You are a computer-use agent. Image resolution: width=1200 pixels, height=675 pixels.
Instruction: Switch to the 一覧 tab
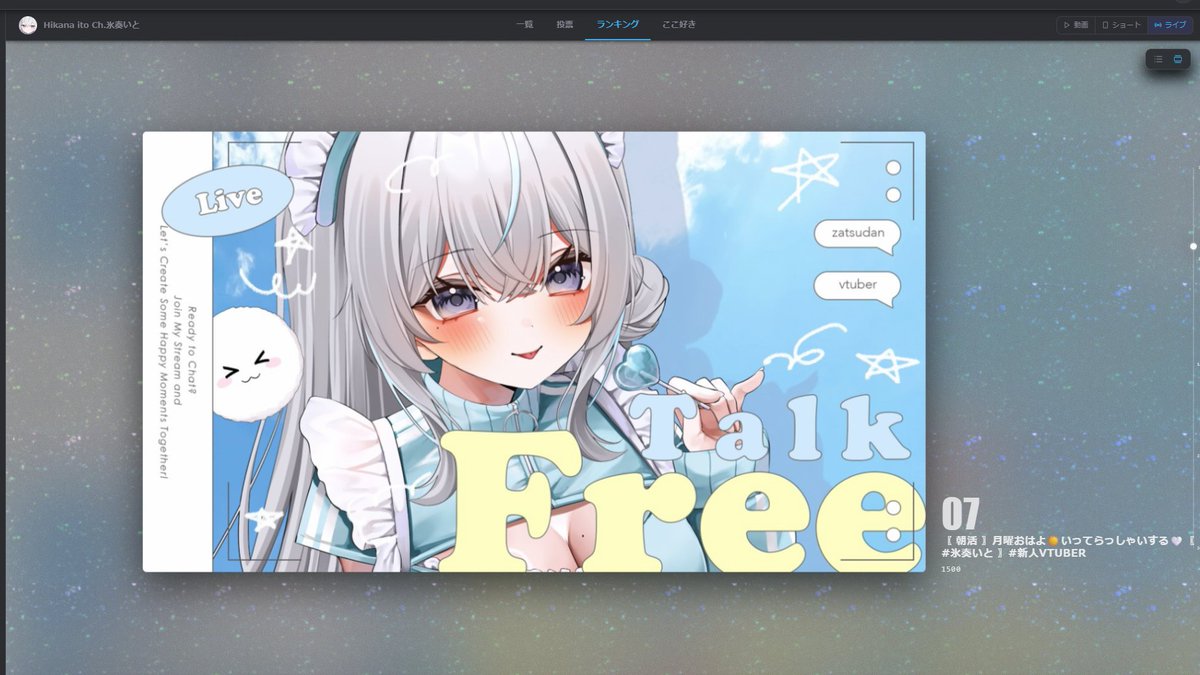pos(525,24)
